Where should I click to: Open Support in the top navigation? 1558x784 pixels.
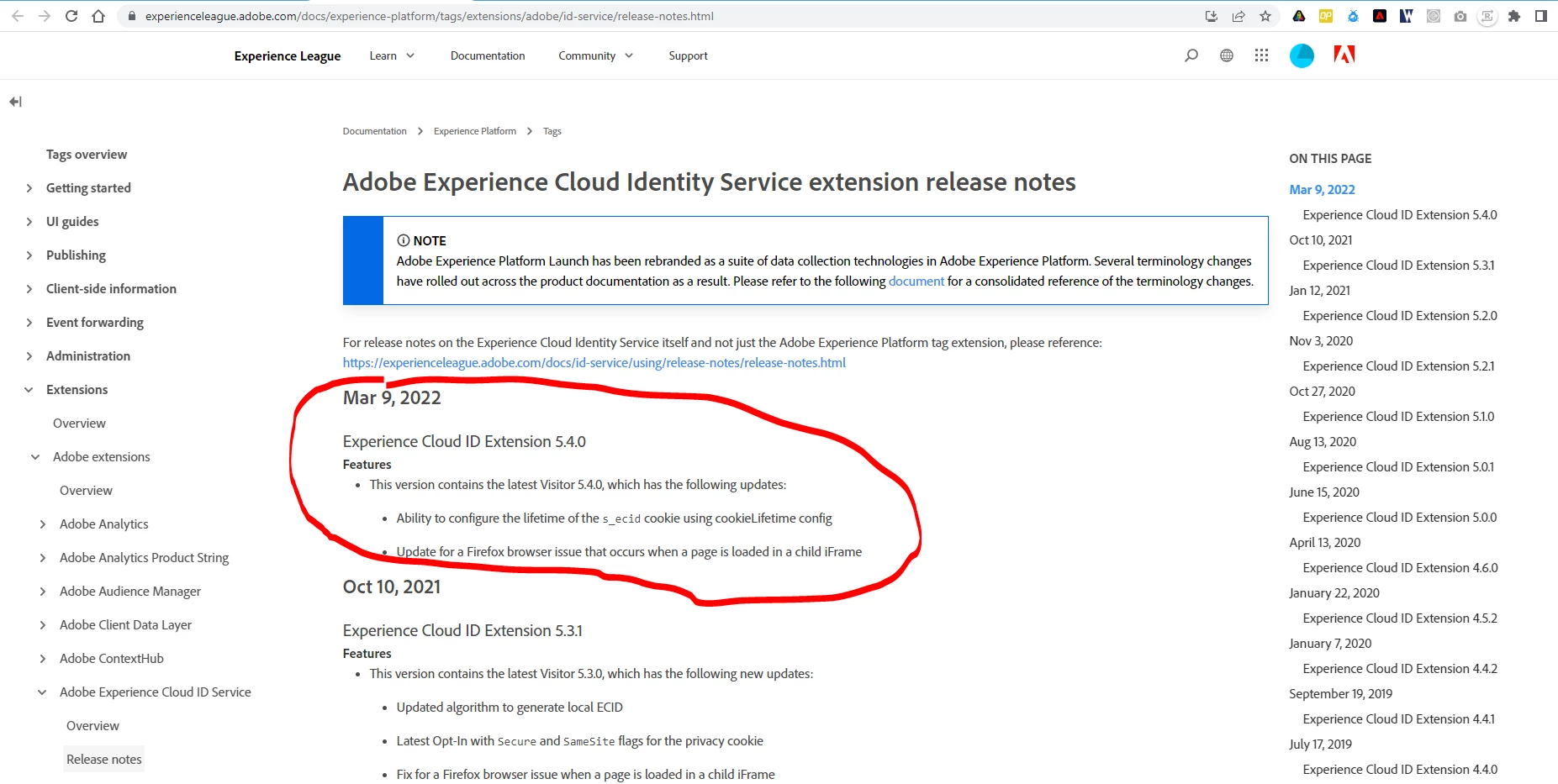[688, 55]
